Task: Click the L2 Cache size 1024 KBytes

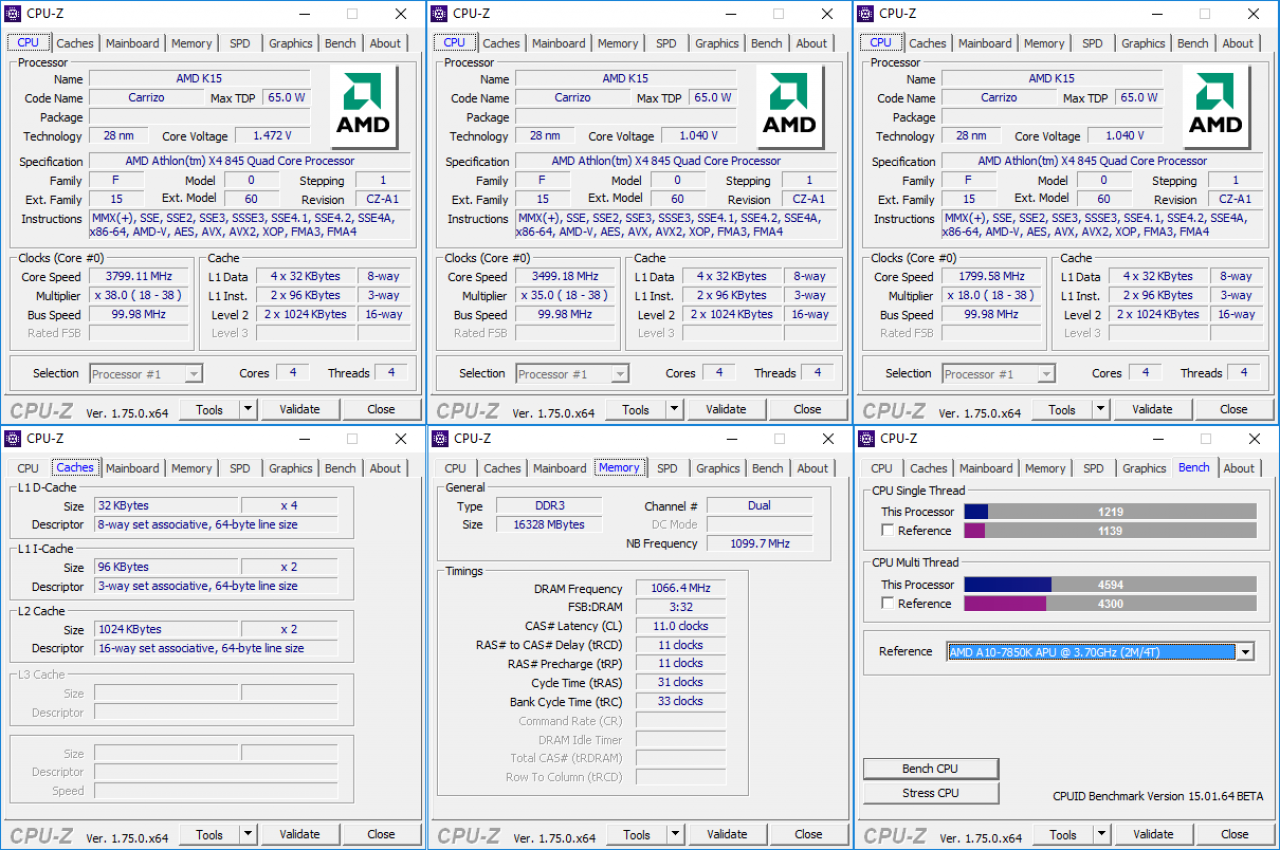Action: pyautogui.click(x=166, y=630)
